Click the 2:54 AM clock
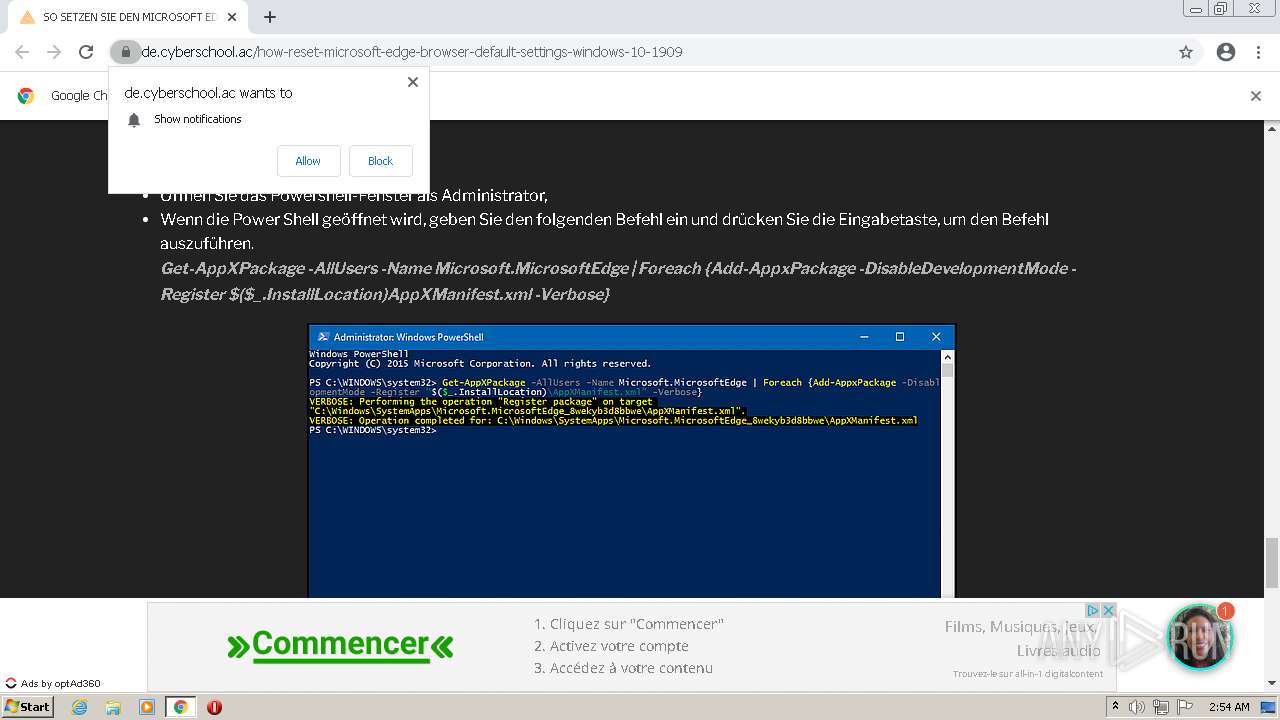This screenshot has height=720, width=1280. pos(1228,707)
